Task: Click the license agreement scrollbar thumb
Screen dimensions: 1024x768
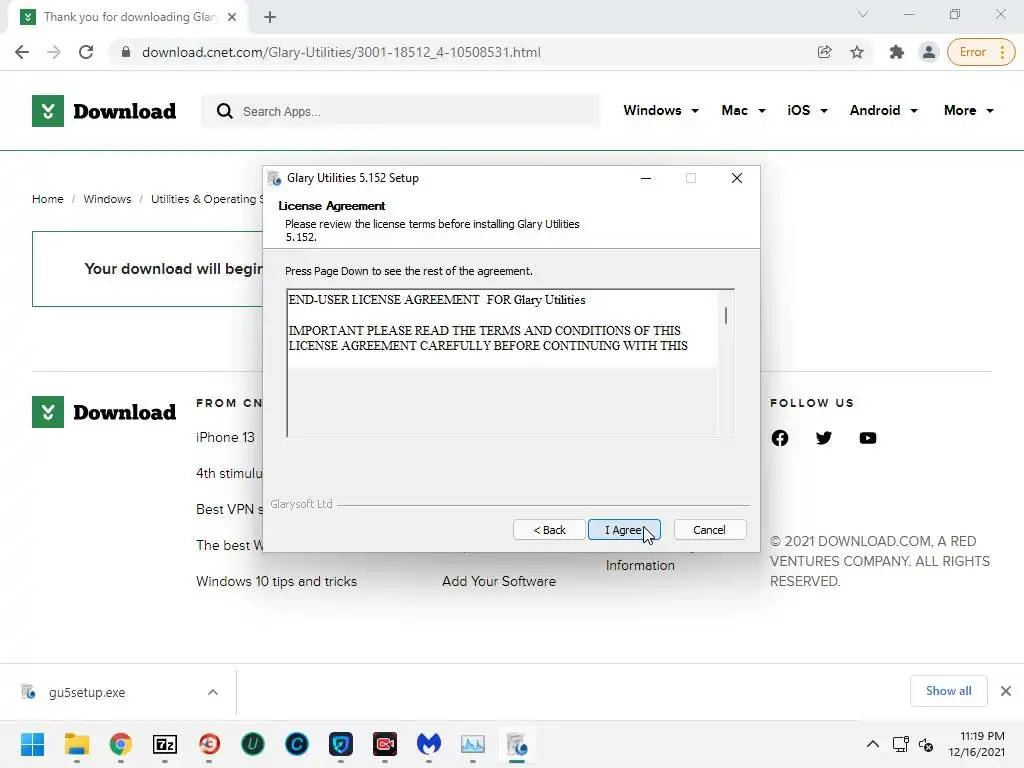Action: coord(726,315)
